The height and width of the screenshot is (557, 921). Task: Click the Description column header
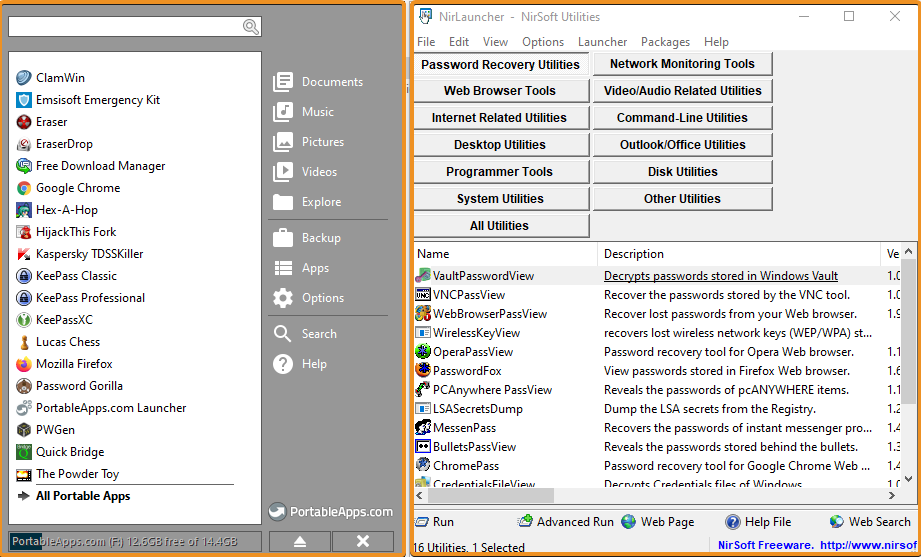point(739,254)
